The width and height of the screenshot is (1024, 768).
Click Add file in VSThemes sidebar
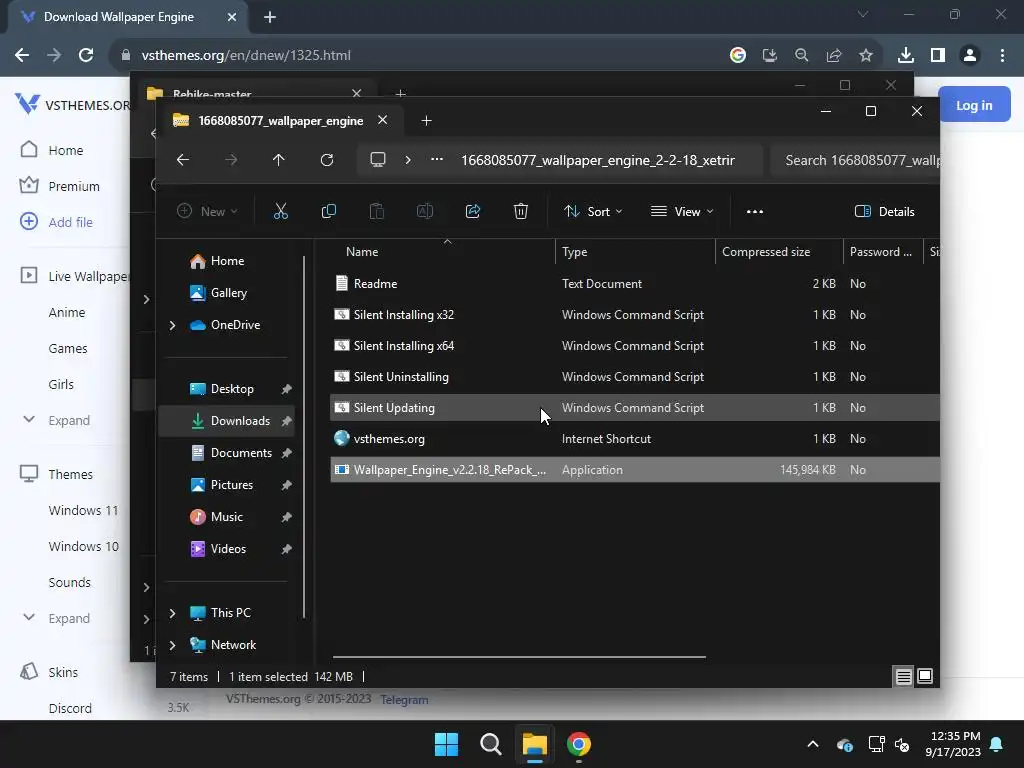point(71,222)
